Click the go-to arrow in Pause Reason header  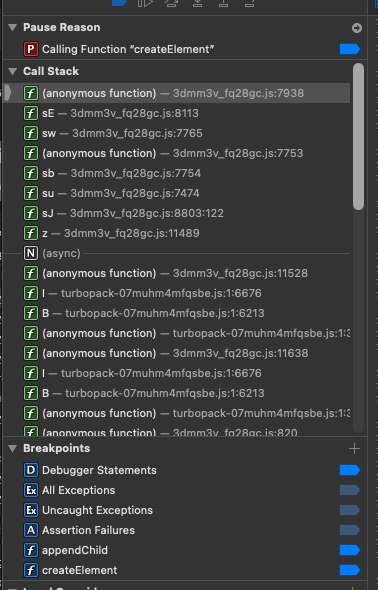pyautogui.click(x=357, y=28)
